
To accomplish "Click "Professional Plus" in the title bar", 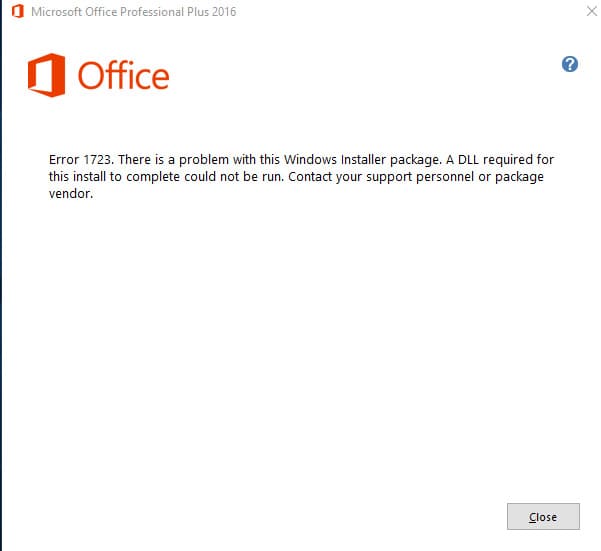I will (x=163, y=13).
